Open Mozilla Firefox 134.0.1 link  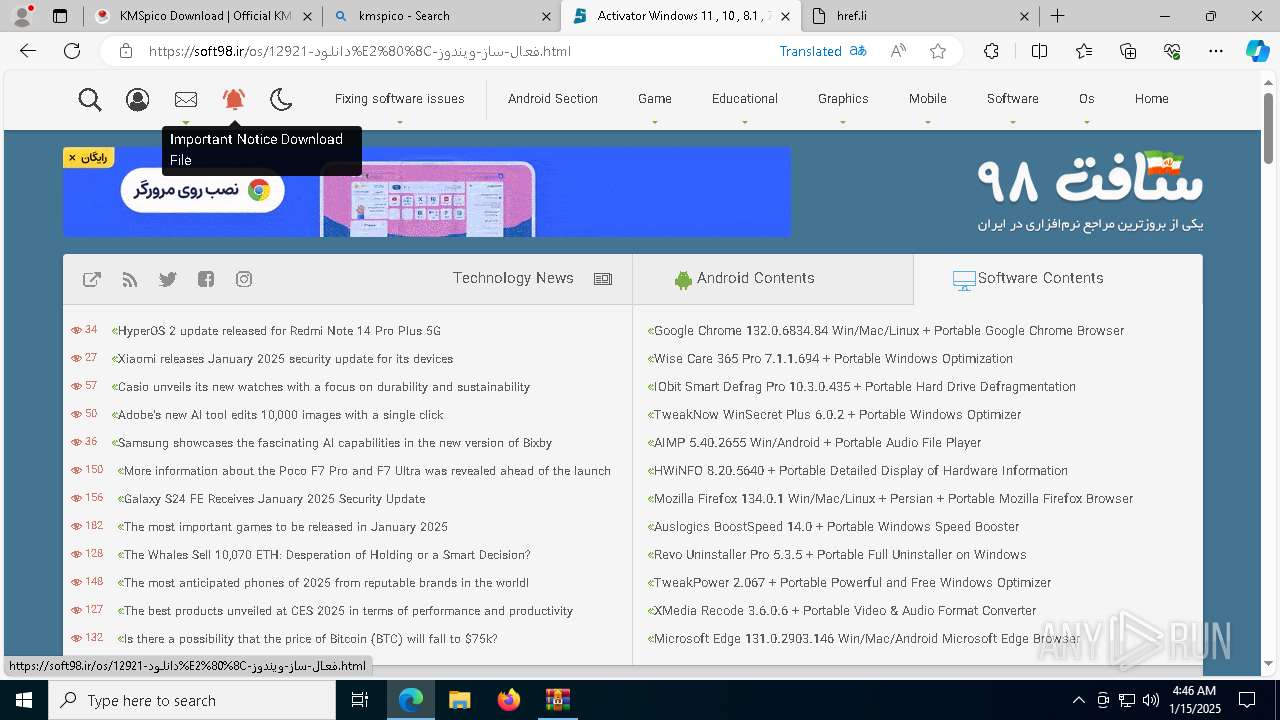click(893, 499)
